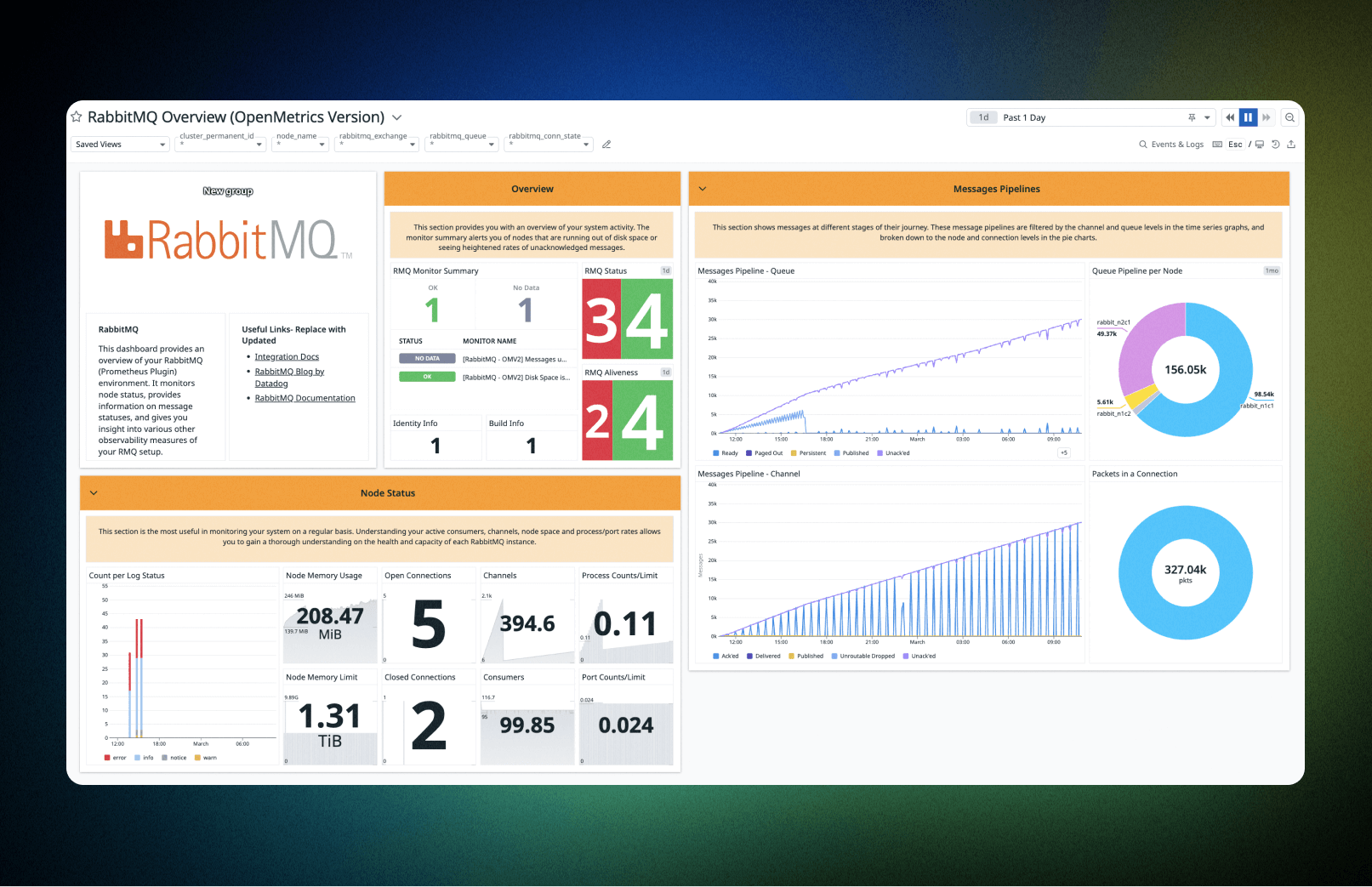Toggle Ack'ed series in Channel legend
This screenshot has width=1372, height=887.
726,657
